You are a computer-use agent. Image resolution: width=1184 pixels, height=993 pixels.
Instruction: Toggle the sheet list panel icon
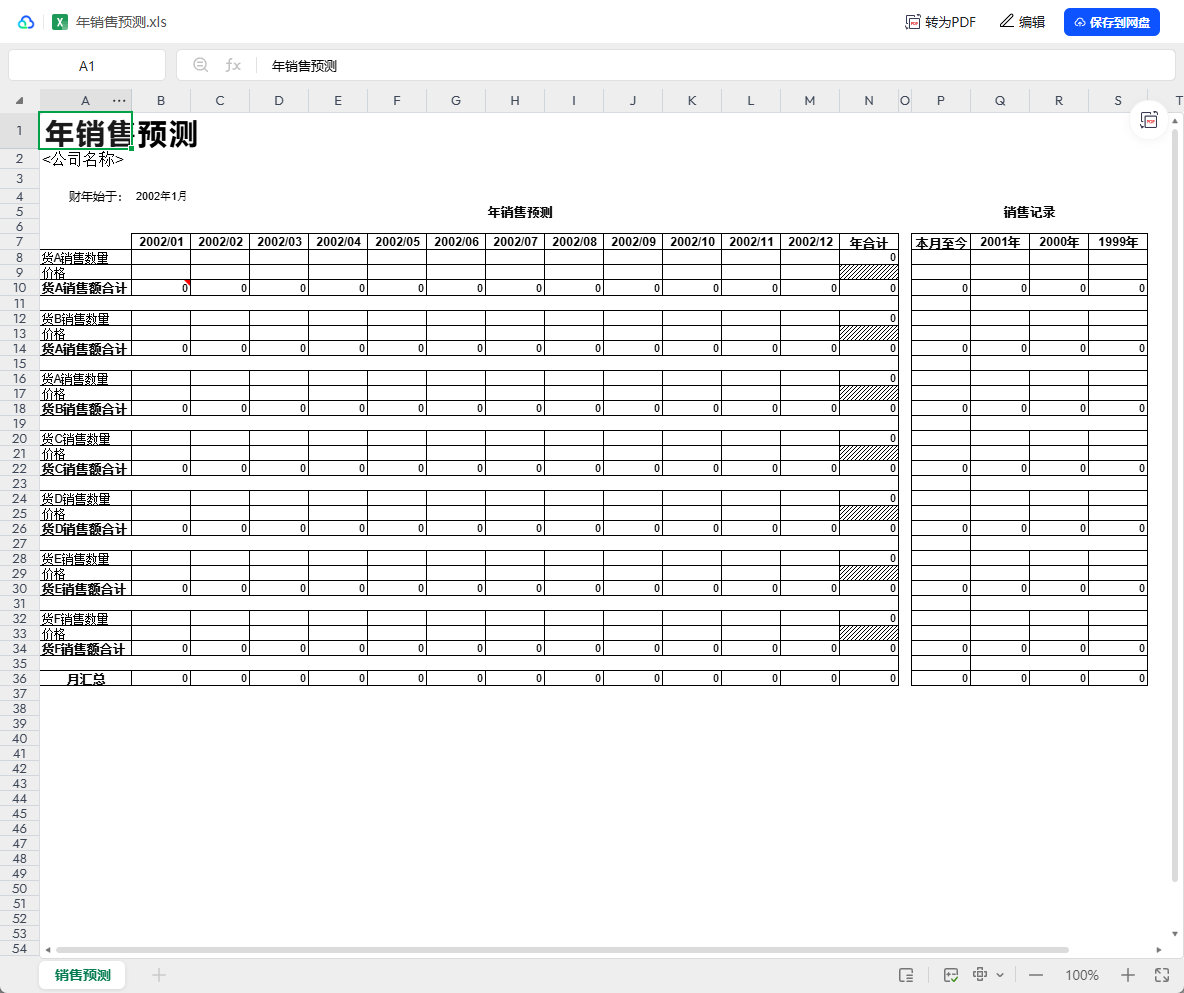click(907, 975)
